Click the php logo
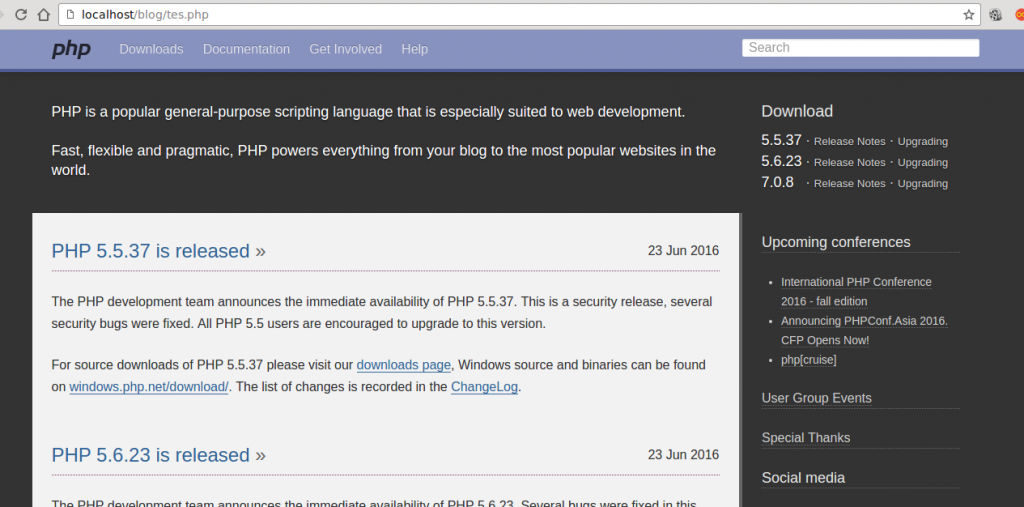 click(x=71, y=49)
